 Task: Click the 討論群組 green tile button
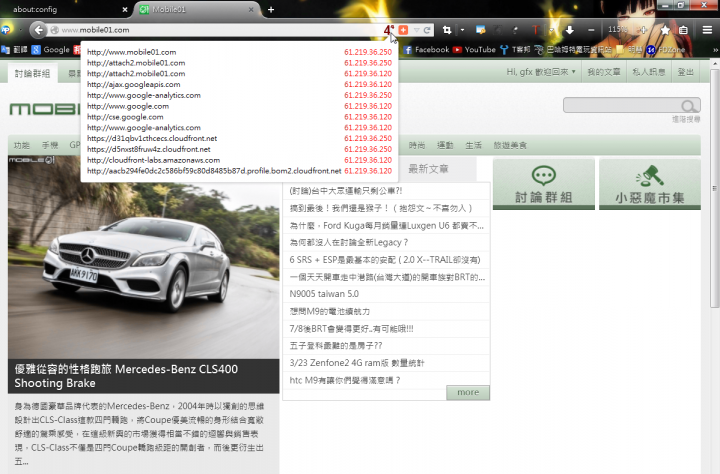544,185
